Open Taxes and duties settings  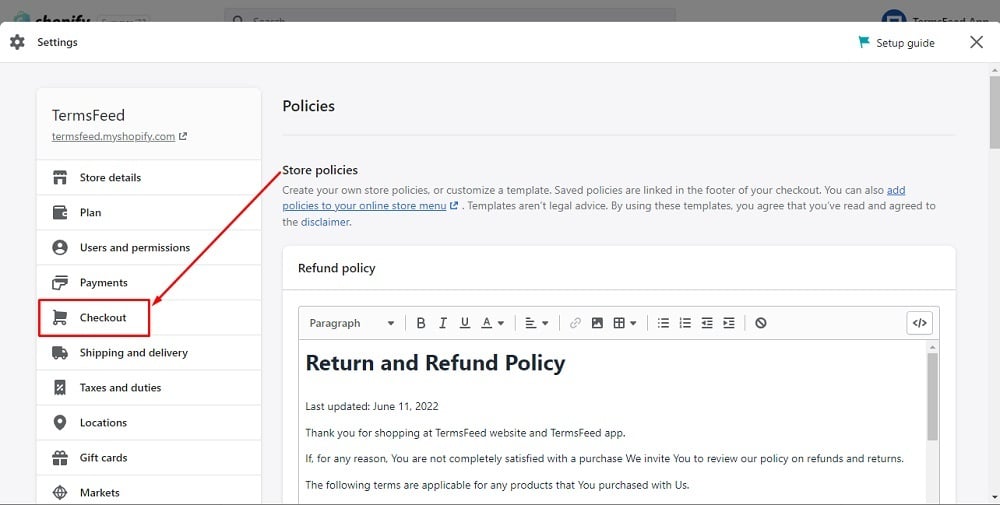149,388
